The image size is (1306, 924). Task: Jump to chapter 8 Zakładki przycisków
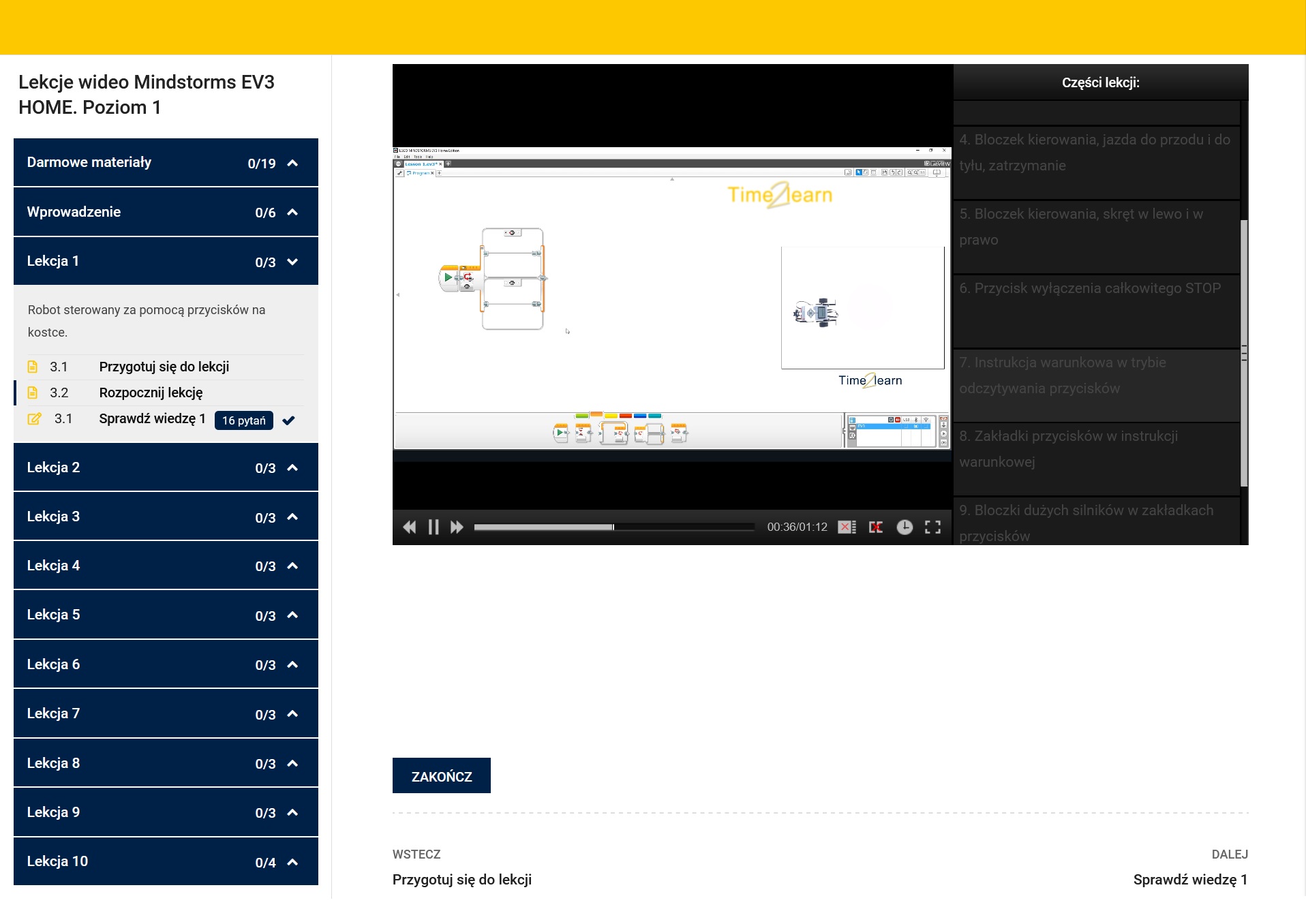coord(1096,459)
